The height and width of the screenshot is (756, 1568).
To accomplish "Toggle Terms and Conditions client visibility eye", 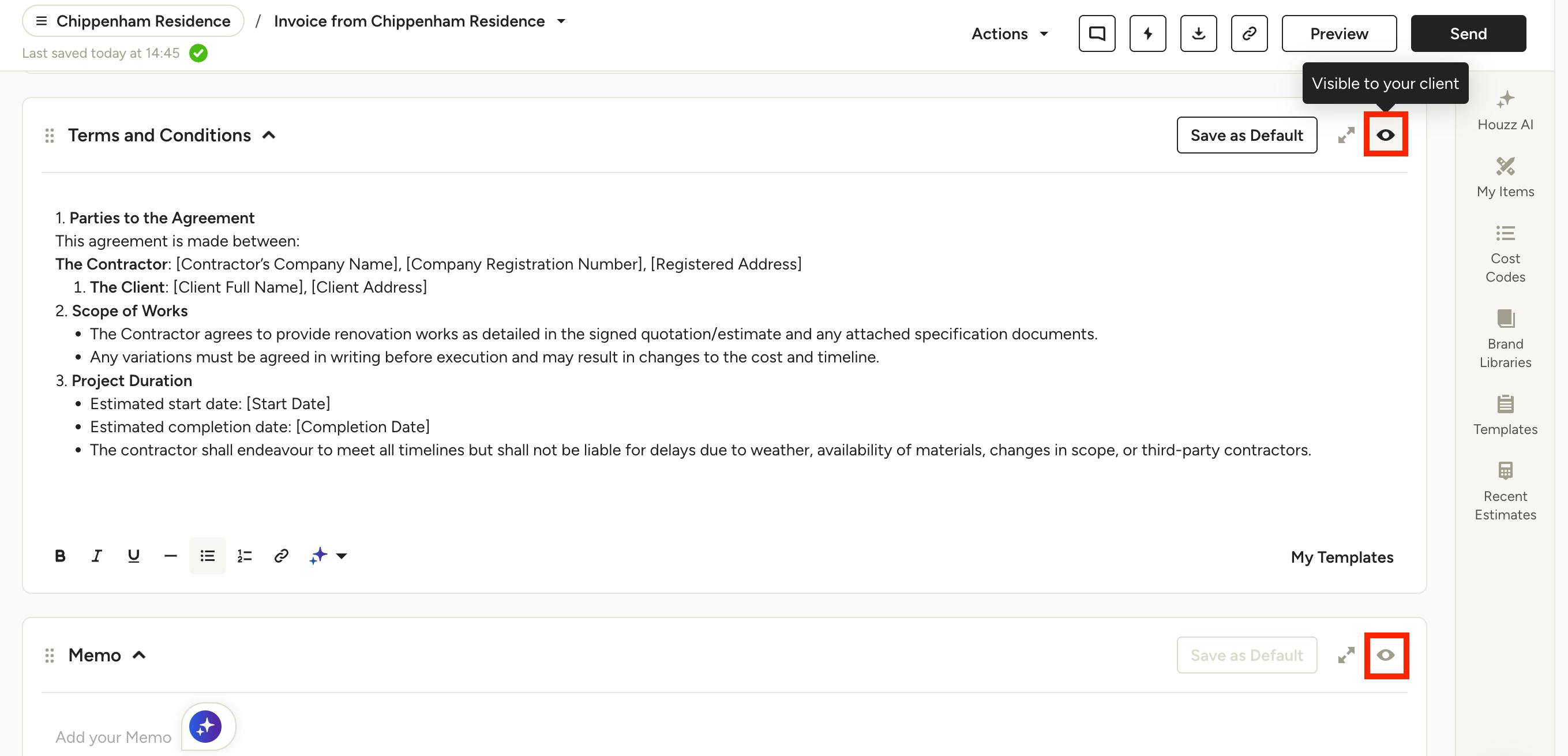I will pyautogui.click(x=1385, y=134).
